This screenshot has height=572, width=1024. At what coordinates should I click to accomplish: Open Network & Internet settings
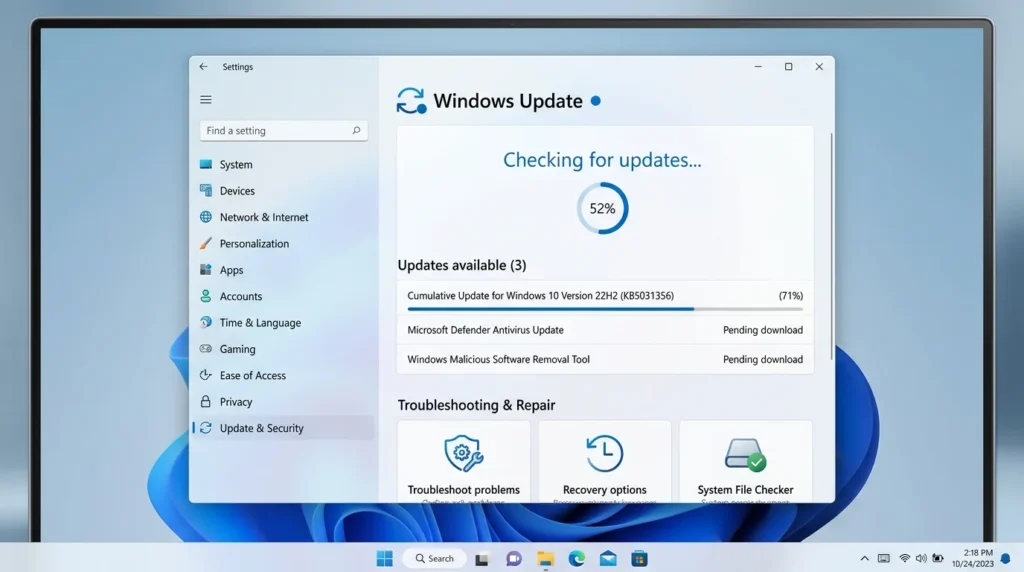(283, 217)
